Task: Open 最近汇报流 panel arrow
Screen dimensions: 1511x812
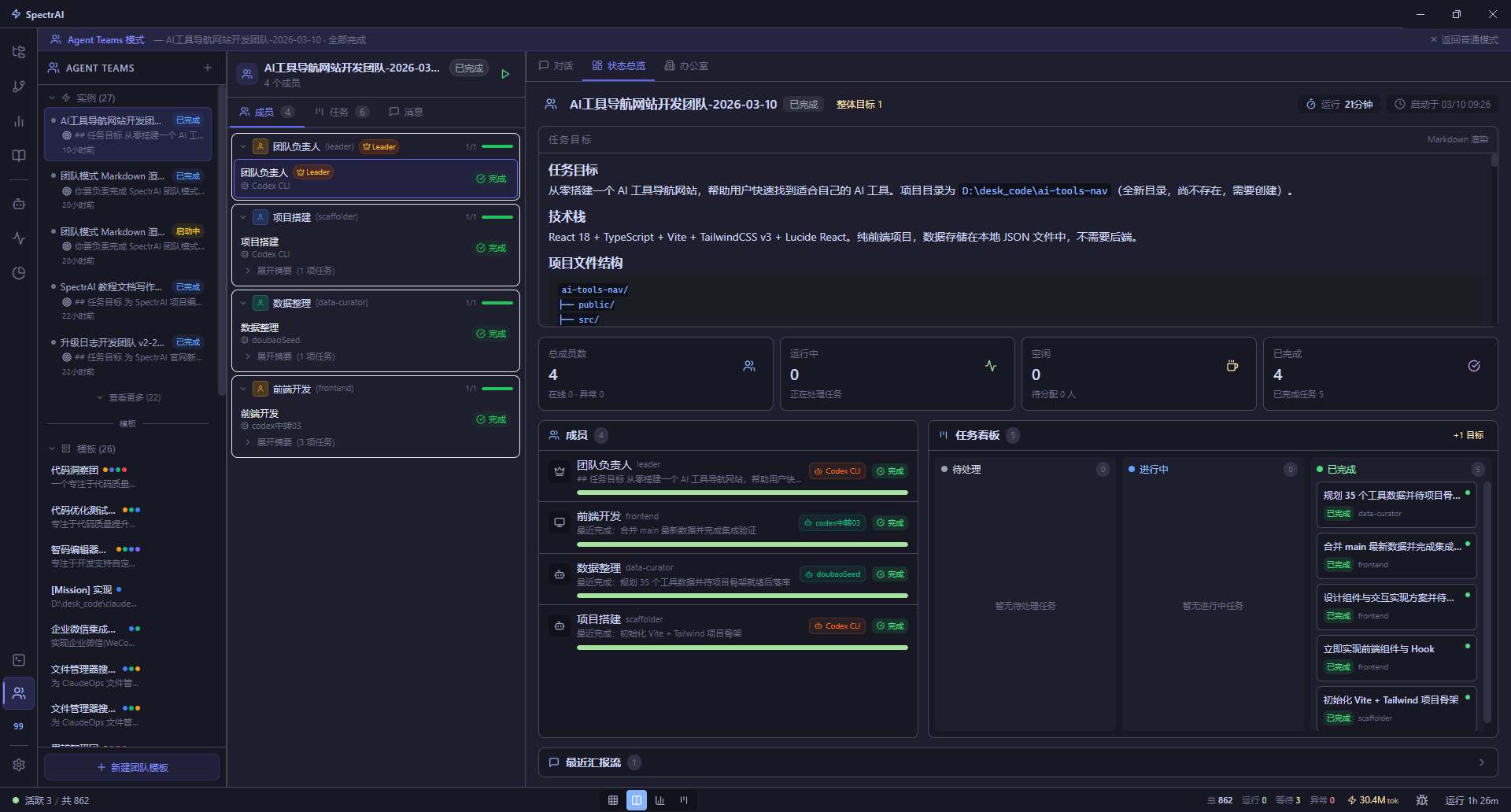Action: coord(1483,762)
